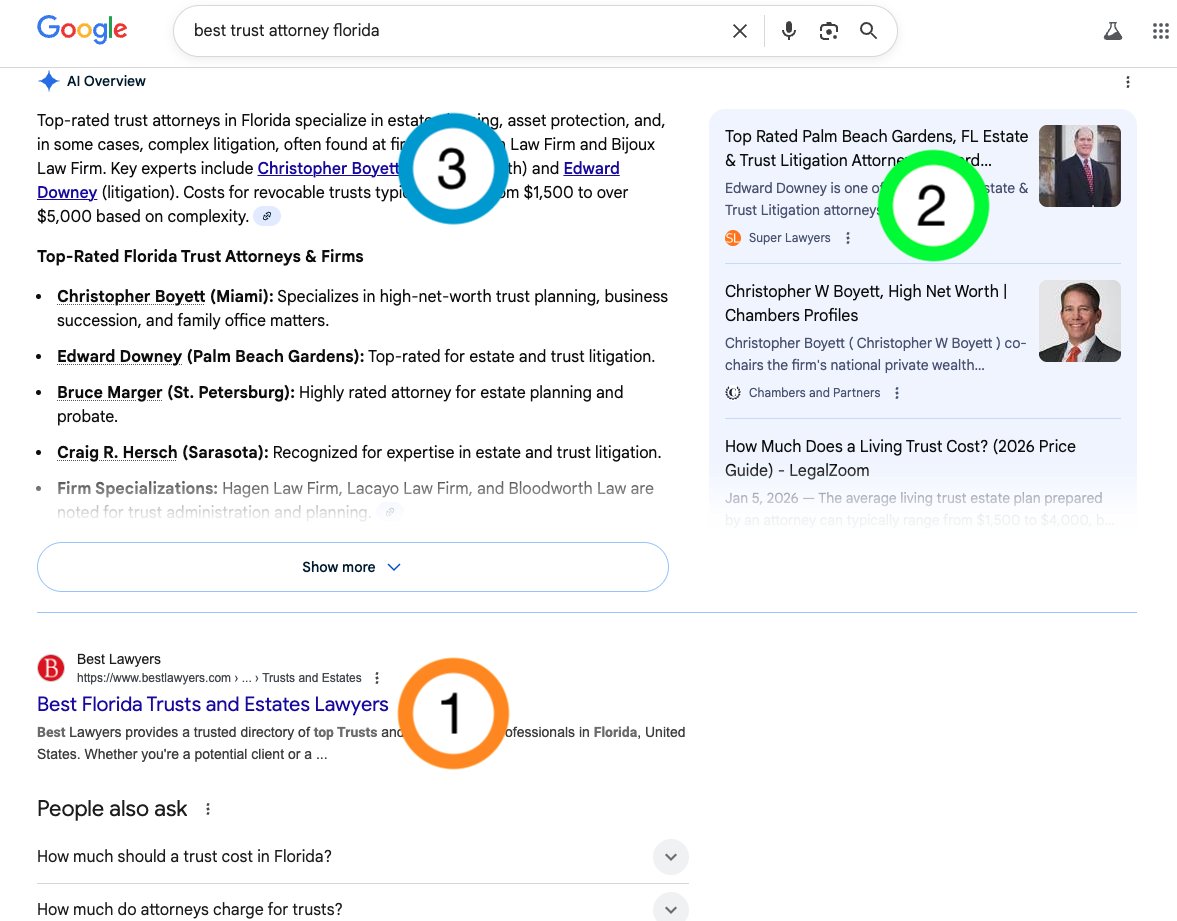1177x921 pixels.
Task: Click Edward Downey portrait thumbnail
Action: [1079, 166]
